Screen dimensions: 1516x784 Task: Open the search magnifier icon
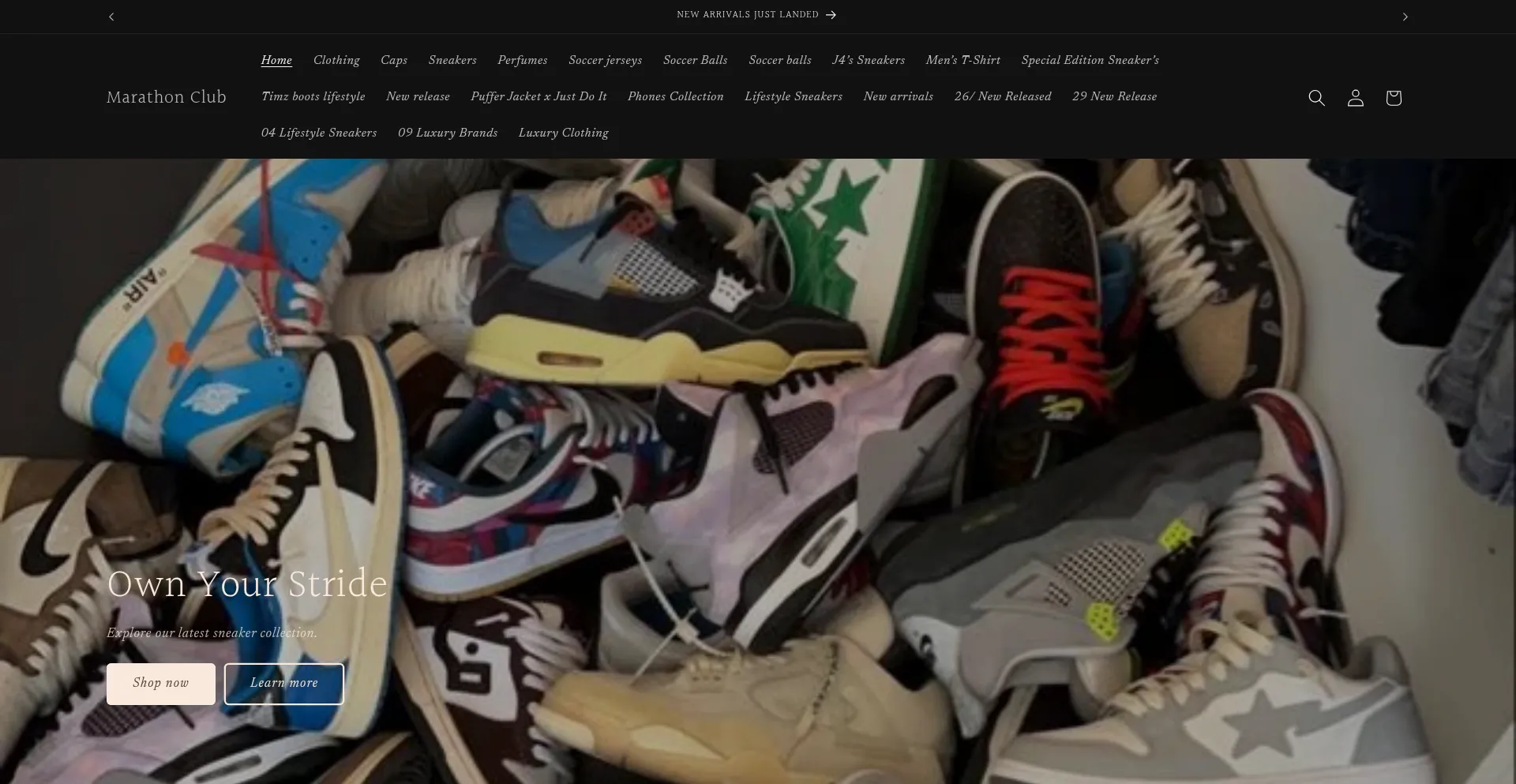click(x=1316, y=98)
